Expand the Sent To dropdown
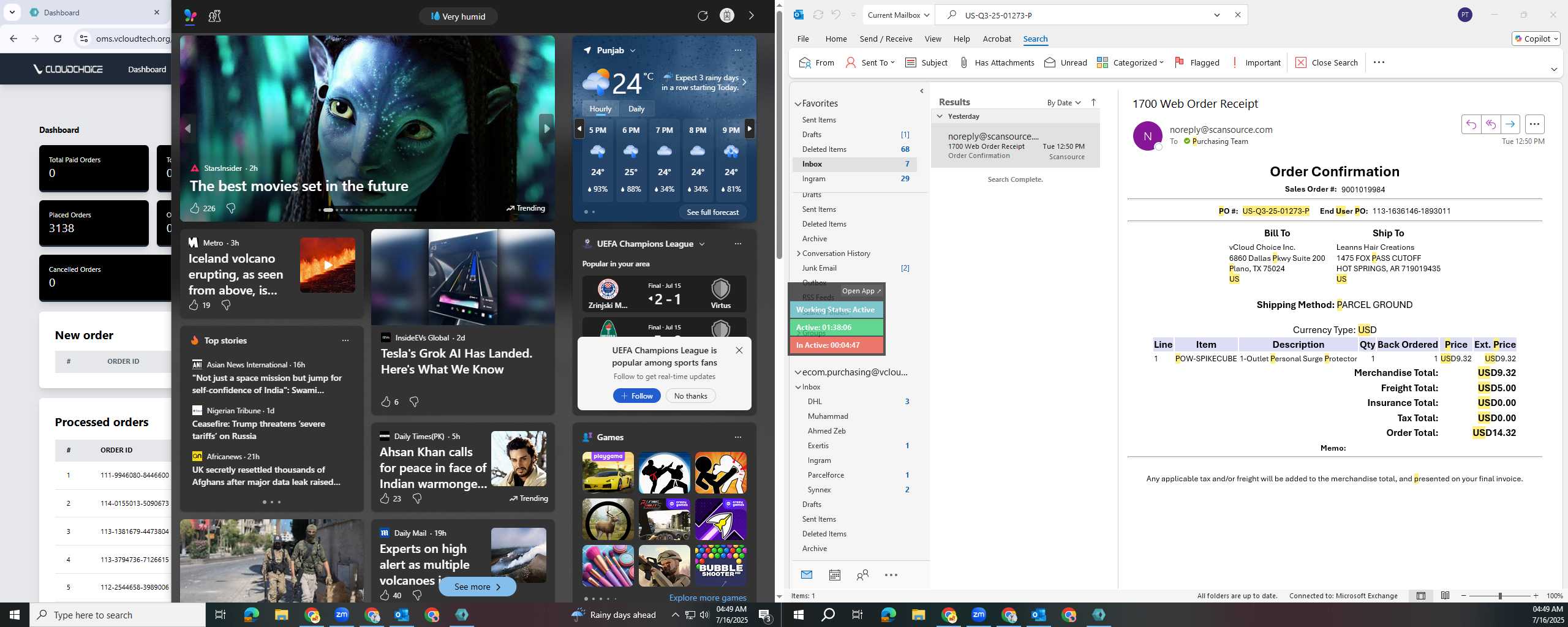 click(892, 62)
